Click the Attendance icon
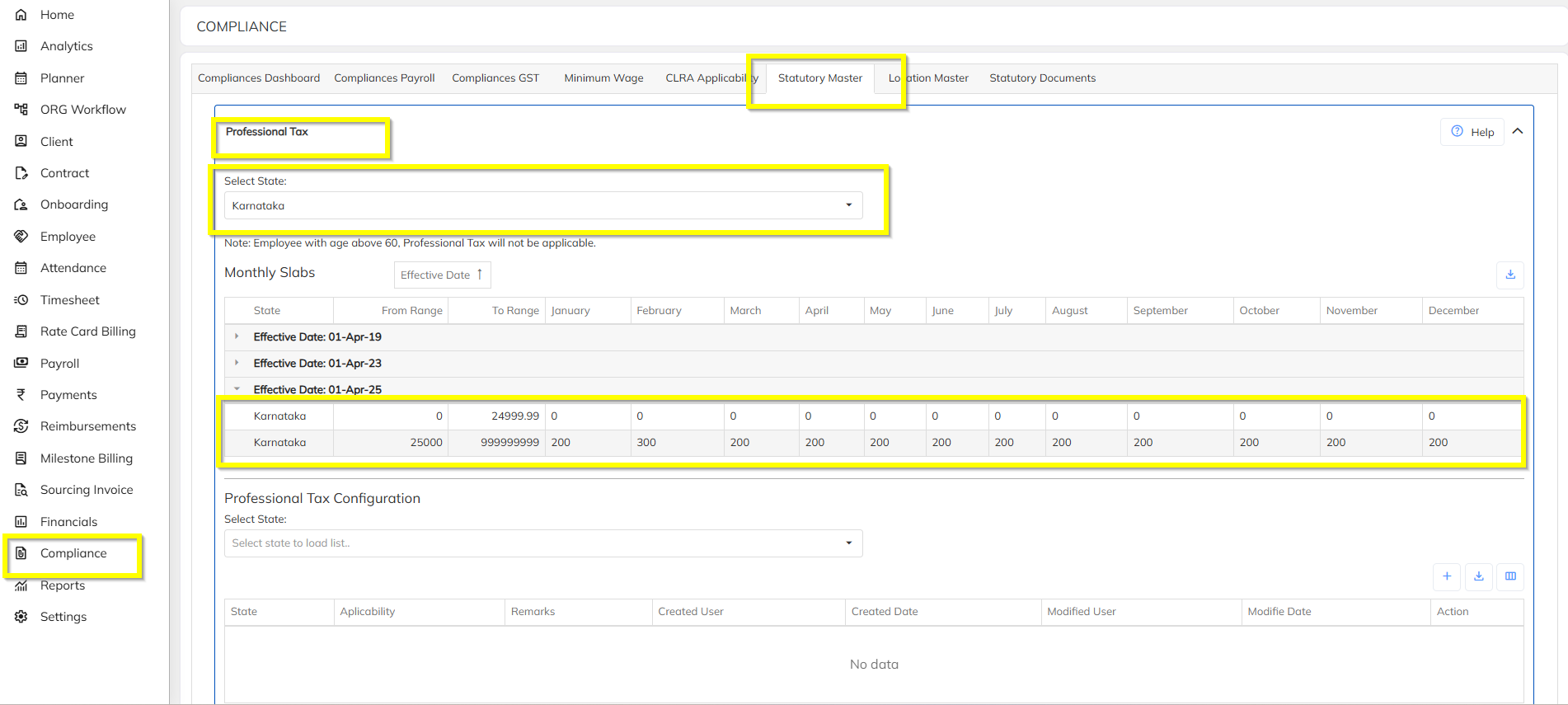The width and height of the screenshot is (1568, 705). 21,268
